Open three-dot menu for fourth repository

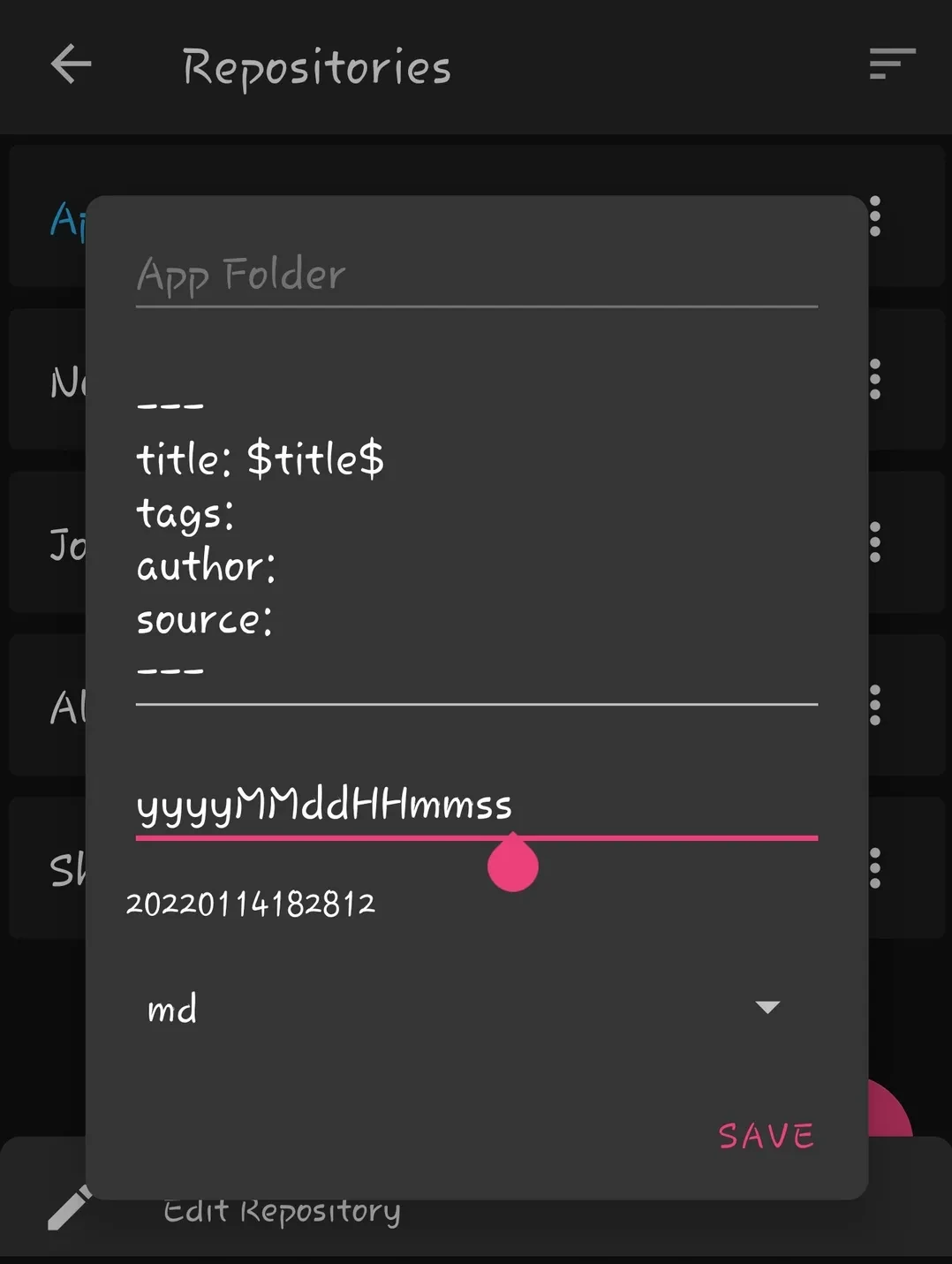pos(875,705)
